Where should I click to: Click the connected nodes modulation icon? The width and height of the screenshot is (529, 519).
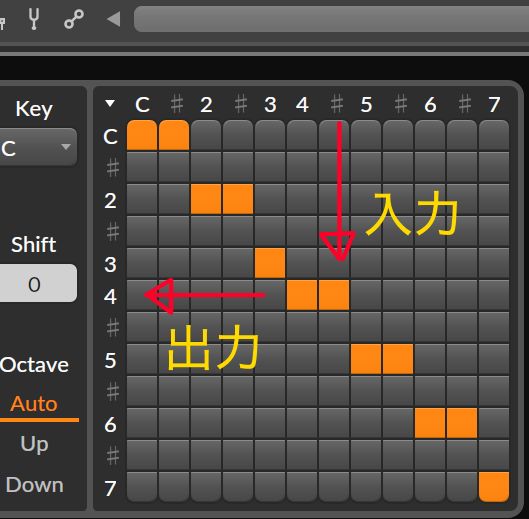coord(74,19)
